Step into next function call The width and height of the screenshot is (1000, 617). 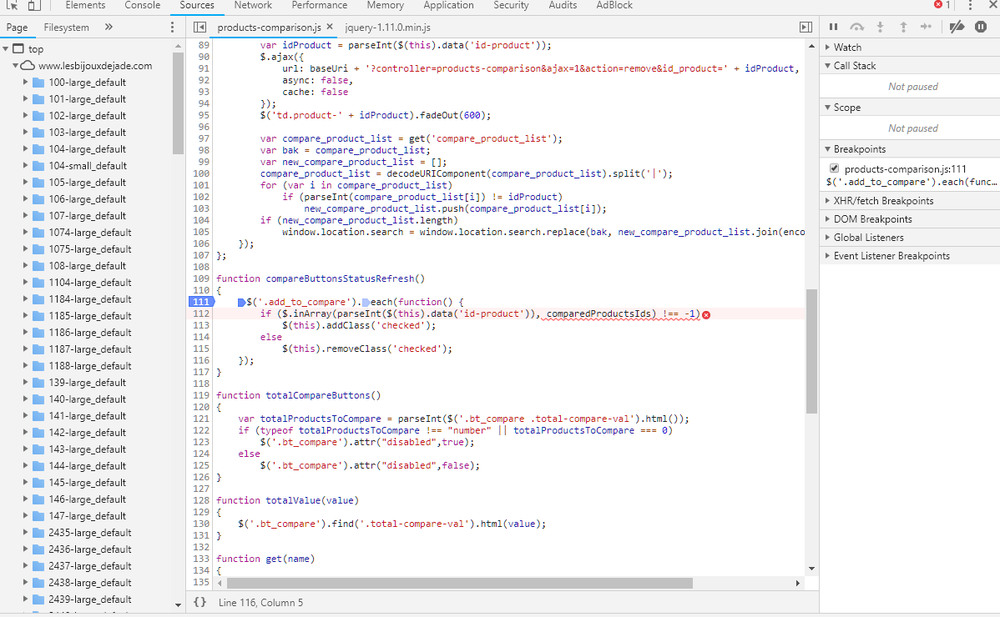pyautogui.click(x=878, y=27)
